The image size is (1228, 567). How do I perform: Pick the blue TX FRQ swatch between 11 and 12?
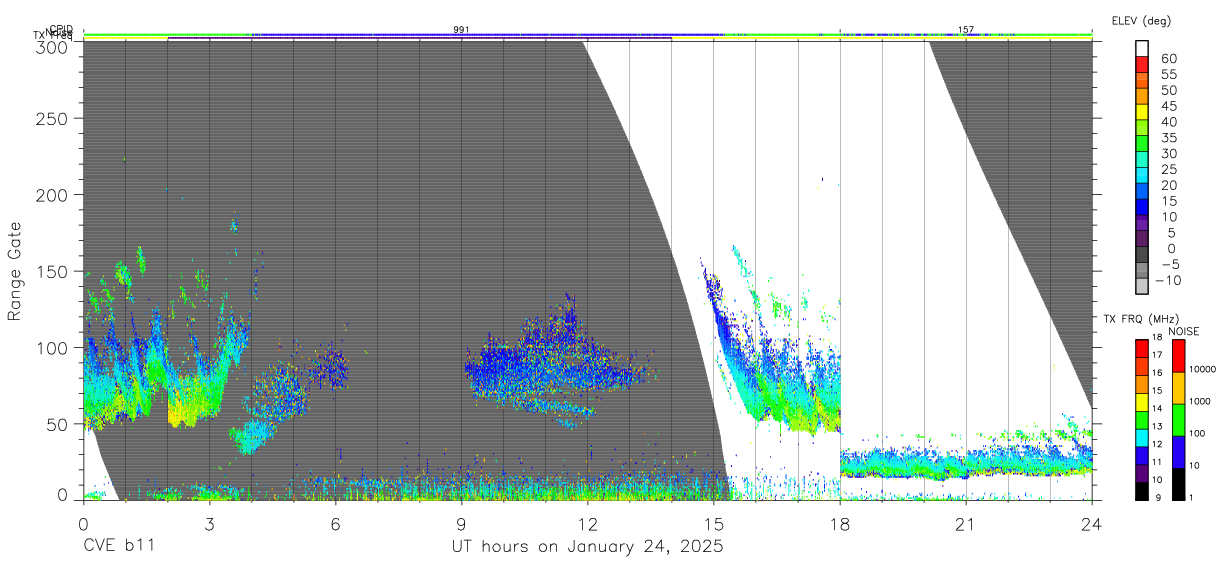click(x=1142, y=454)
